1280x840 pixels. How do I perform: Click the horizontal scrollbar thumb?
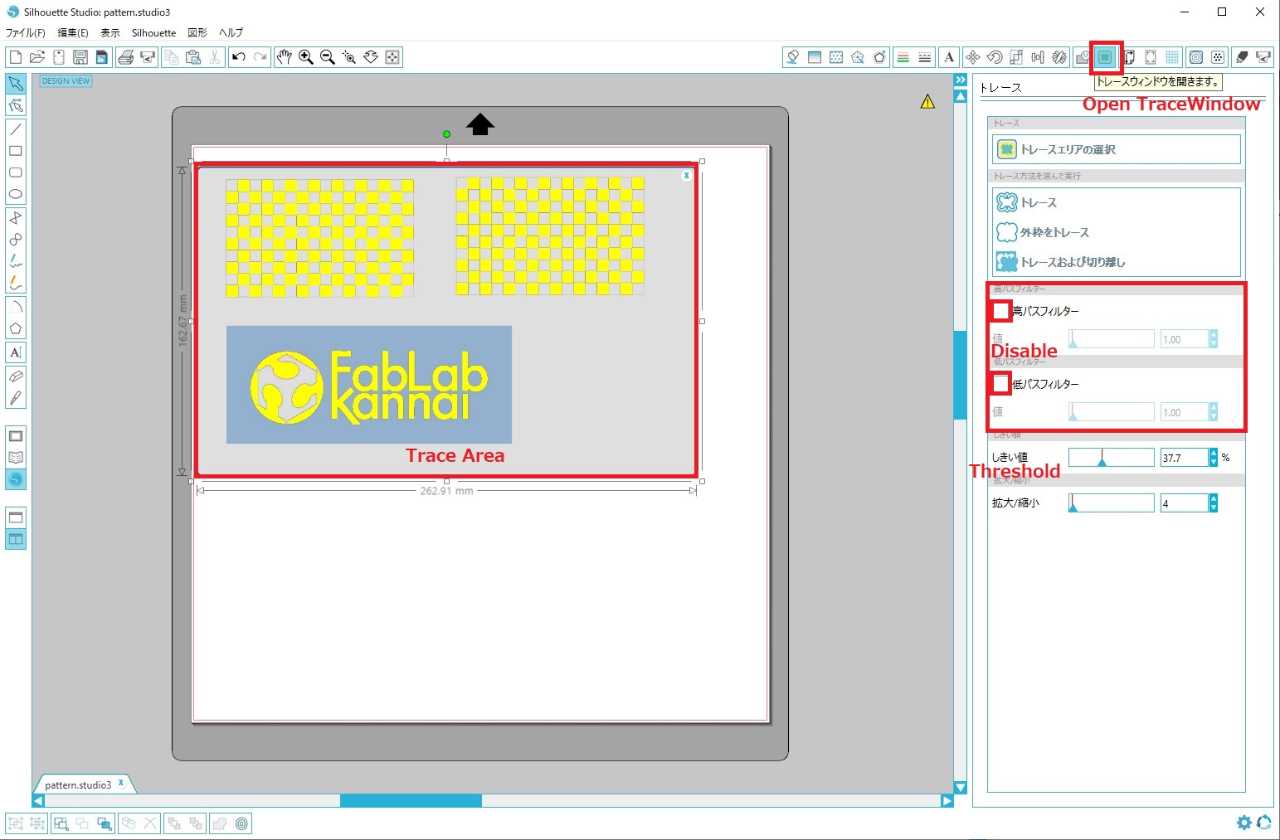[411, 800]
